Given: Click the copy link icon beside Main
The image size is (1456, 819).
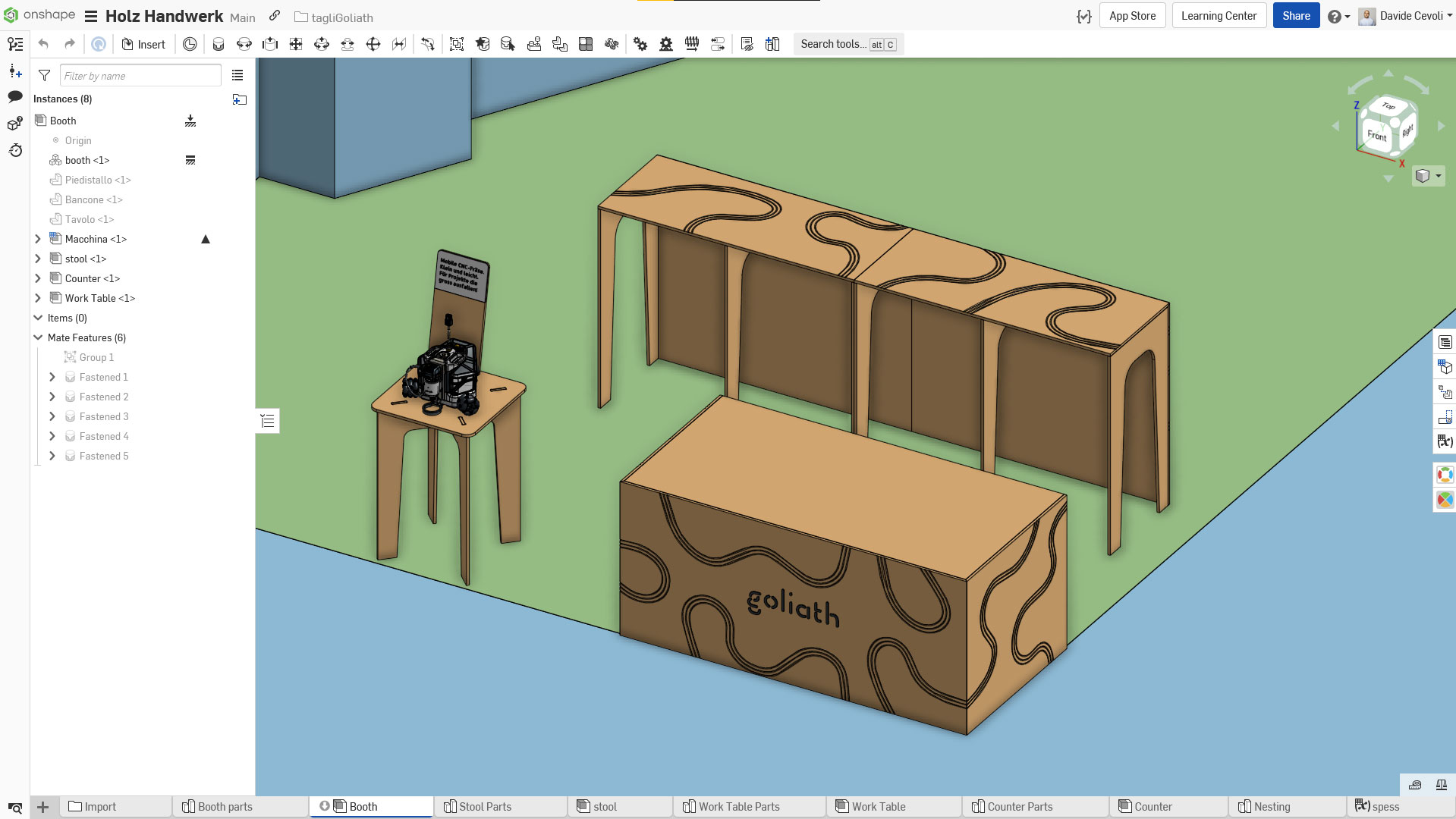Looking at the screenshot, I should click(x=275, y=16).
